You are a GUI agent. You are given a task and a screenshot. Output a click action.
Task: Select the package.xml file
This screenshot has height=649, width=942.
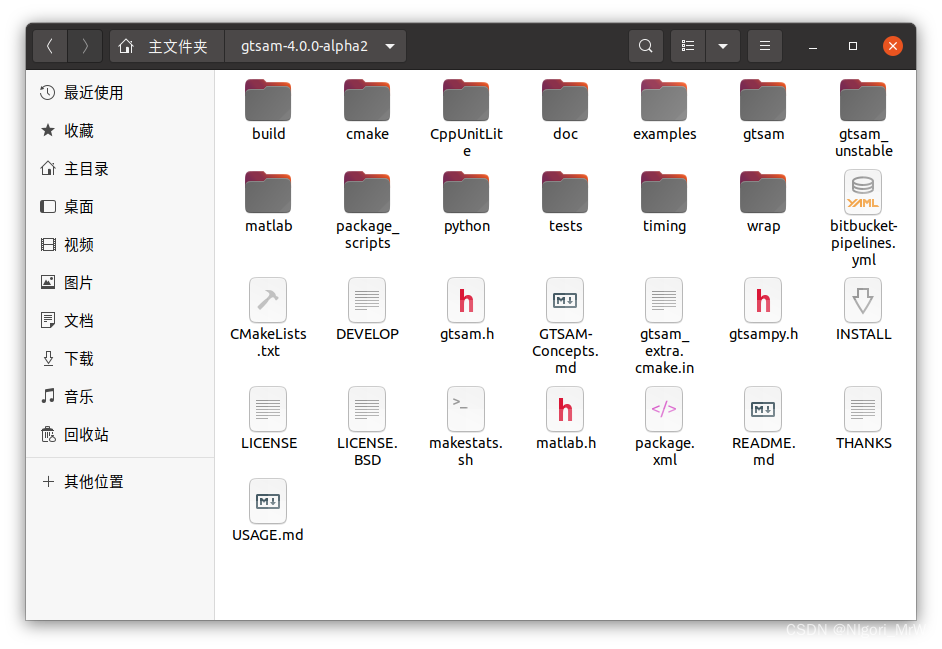pos(664,427)
